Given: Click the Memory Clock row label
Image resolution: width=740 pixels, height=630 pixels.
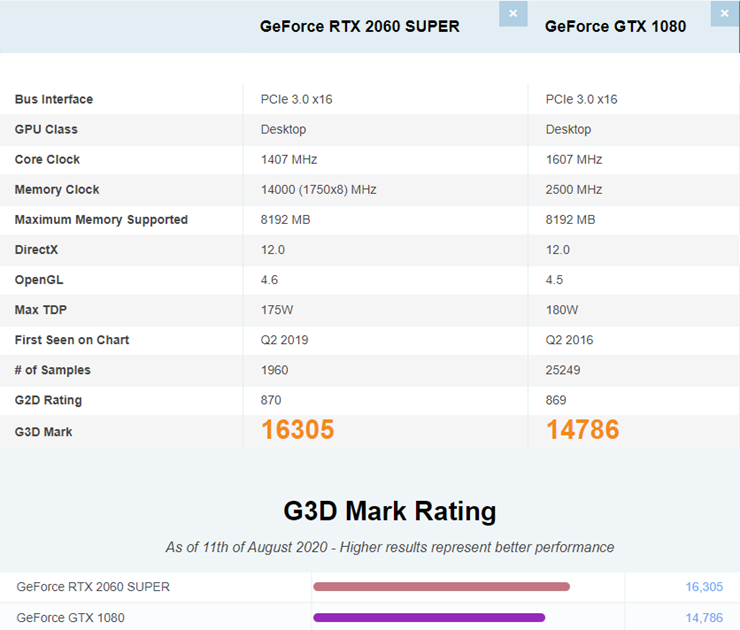Looking at the screenshot, I should [57, 190].
